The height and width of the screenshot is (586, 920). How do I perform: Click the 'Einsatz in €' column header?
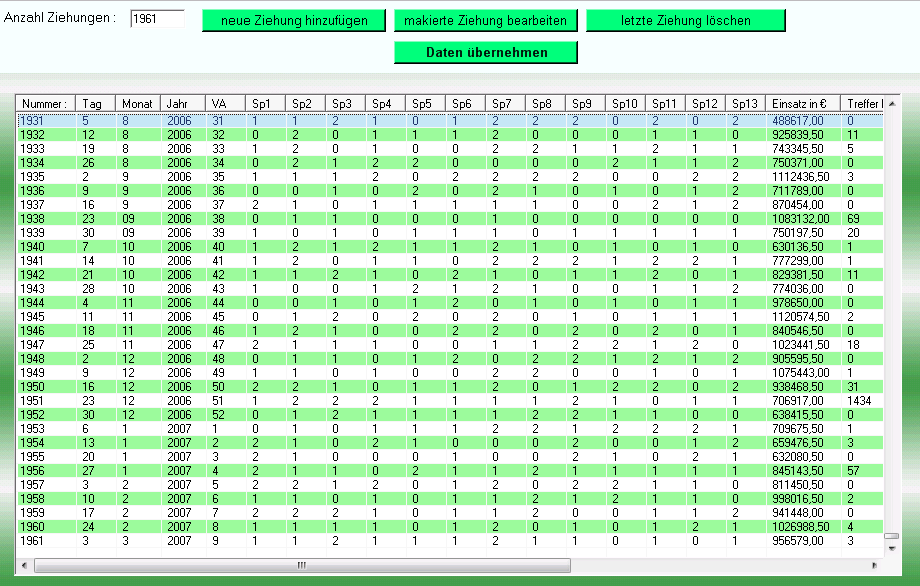point(803,104)
